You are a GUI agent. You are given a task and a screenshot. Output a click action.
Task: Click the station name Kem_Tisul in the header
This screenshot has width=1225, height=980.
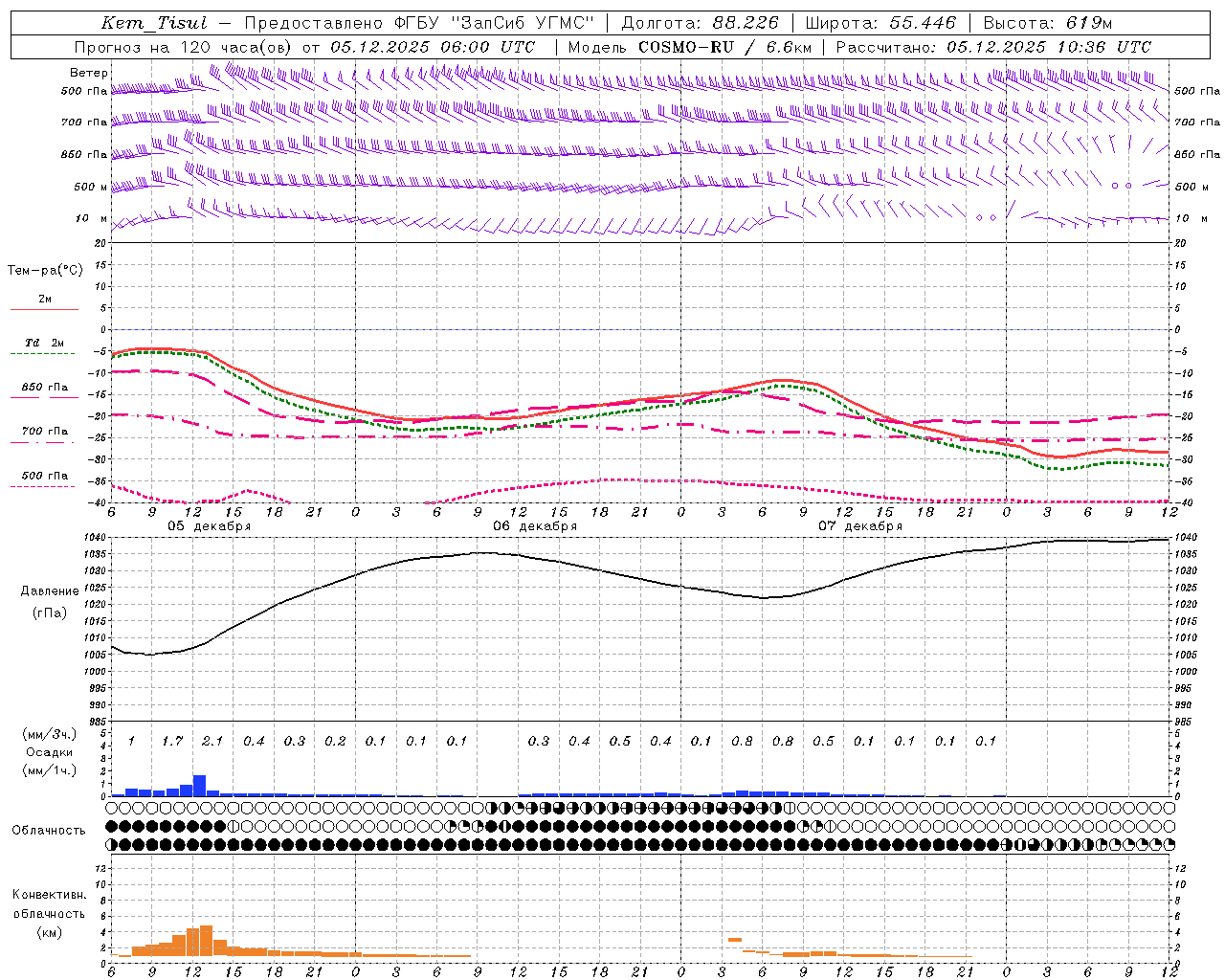(x=153, y=24)
